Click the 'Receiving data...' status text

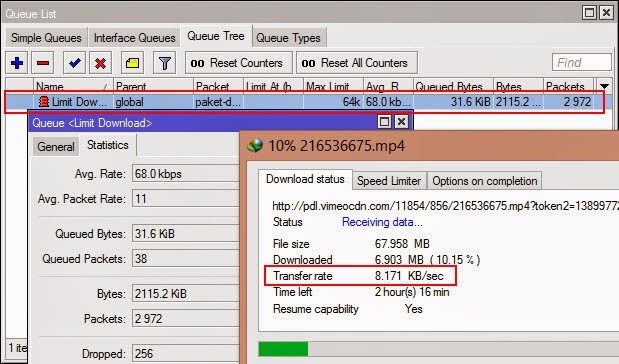click(382, 222)
